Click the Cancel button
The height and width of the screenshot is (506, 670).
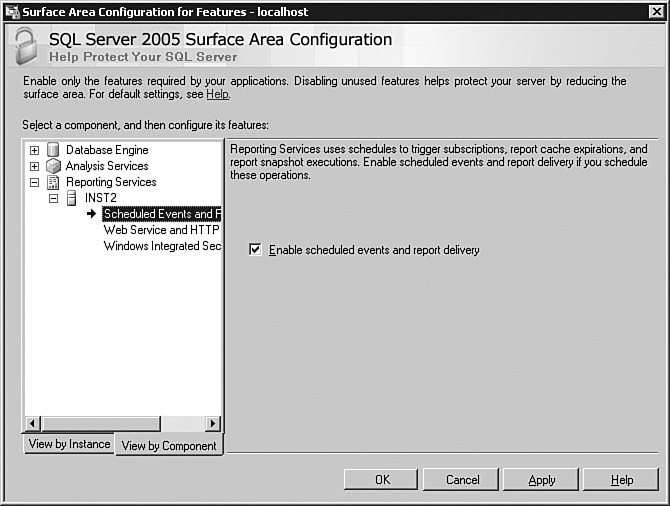[x=461, y=480]
